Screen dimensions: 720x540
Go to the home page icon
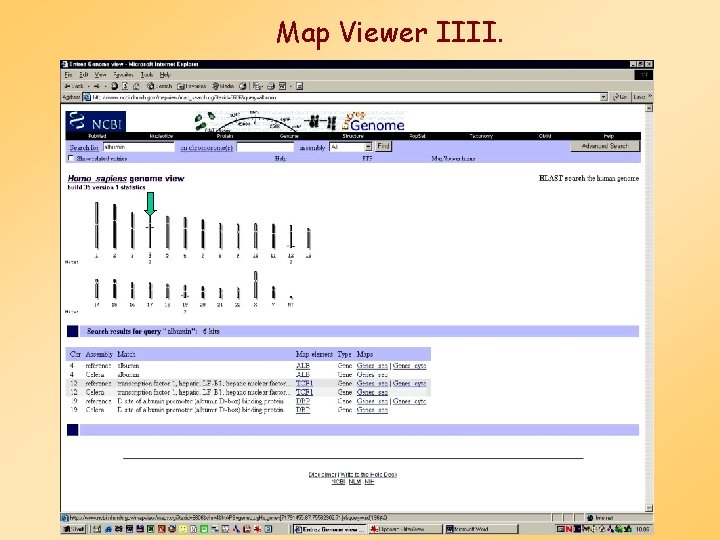coord(136,86)
